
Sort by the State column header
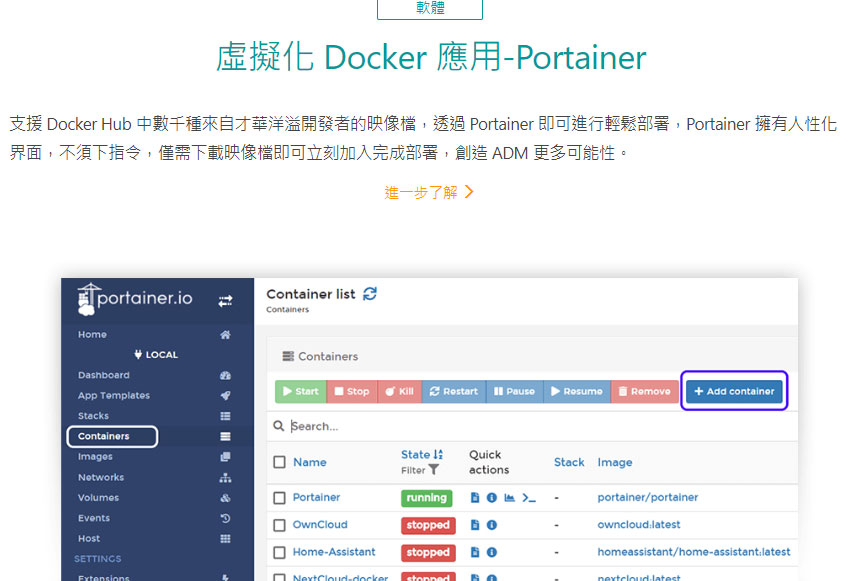[415, 455]
